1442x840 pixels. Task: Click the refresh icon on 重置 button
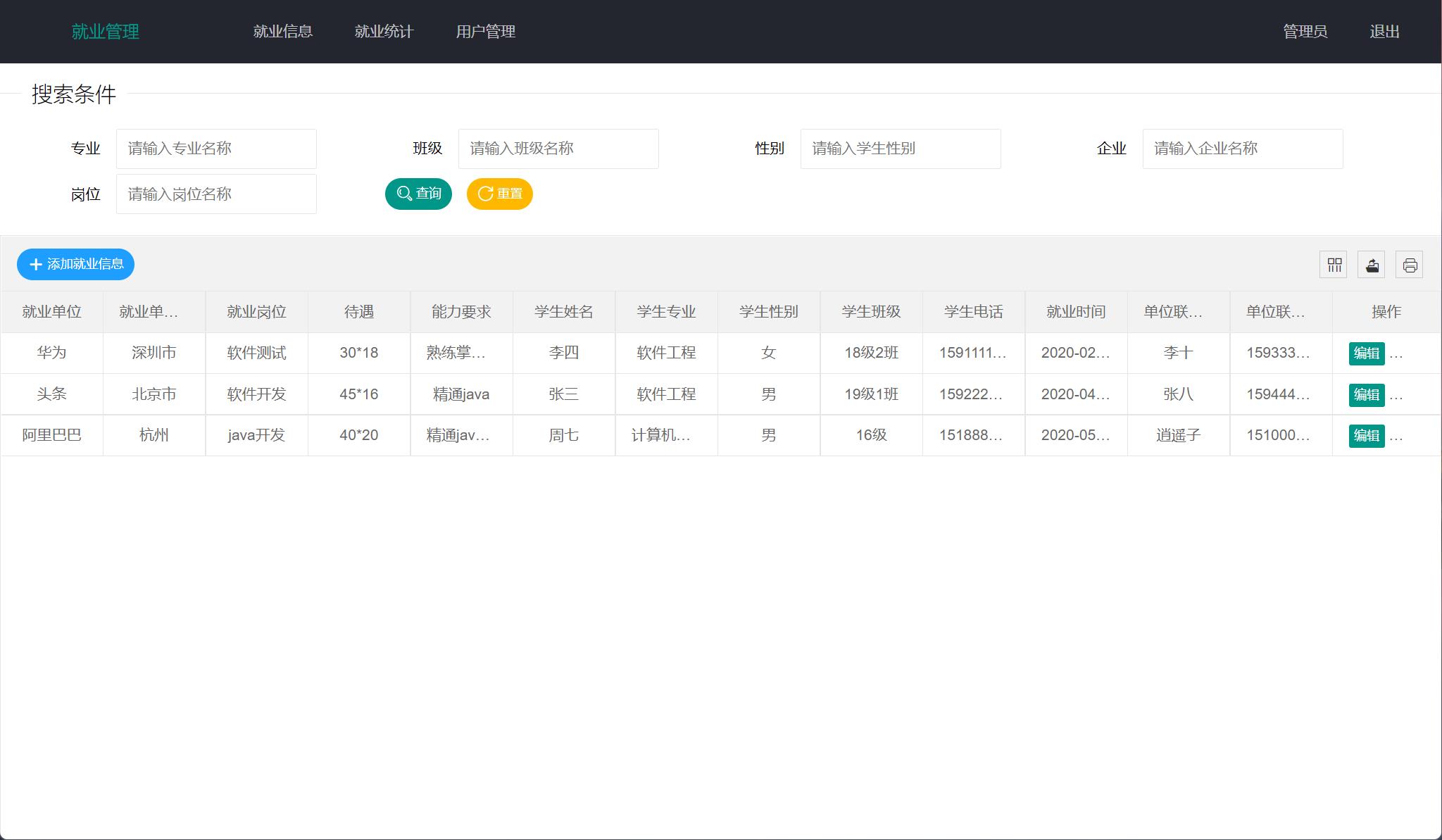coord(484,194)
